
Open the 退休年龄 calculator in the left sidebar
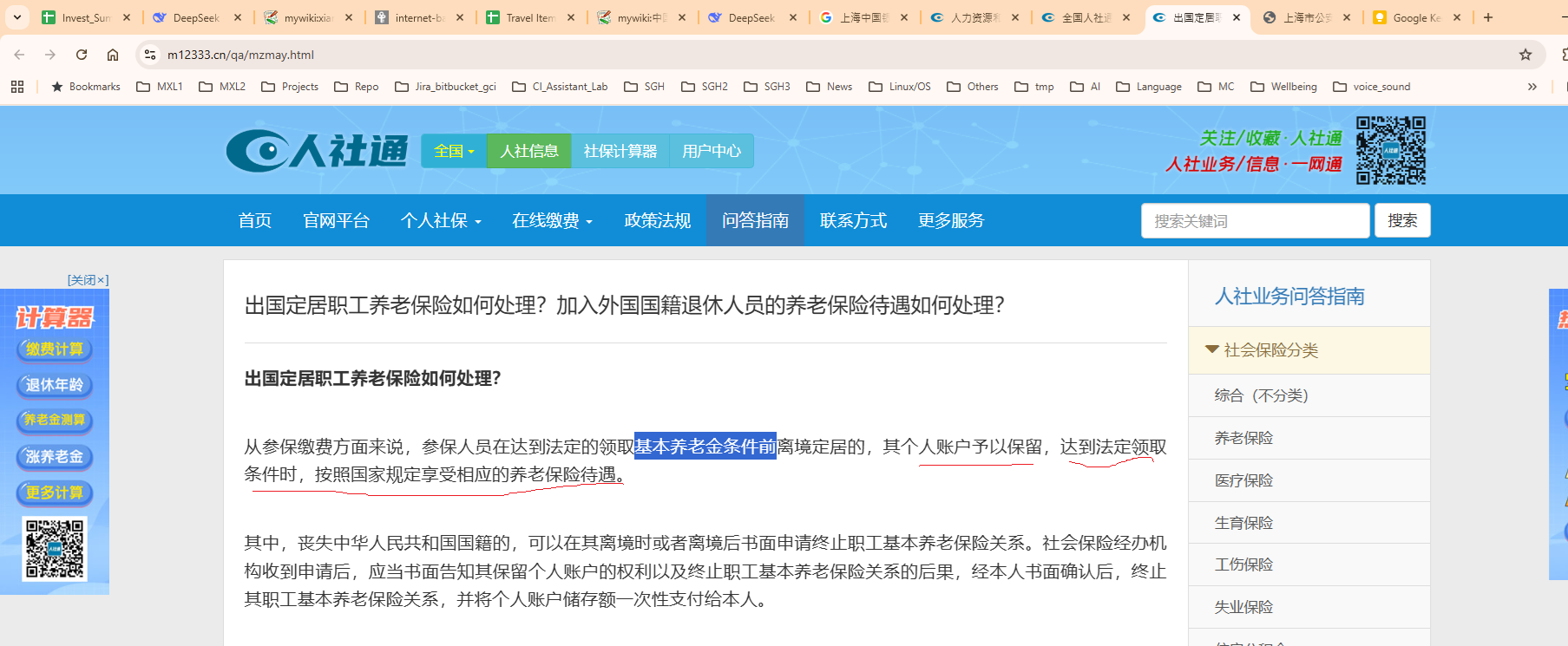(55, 385)
